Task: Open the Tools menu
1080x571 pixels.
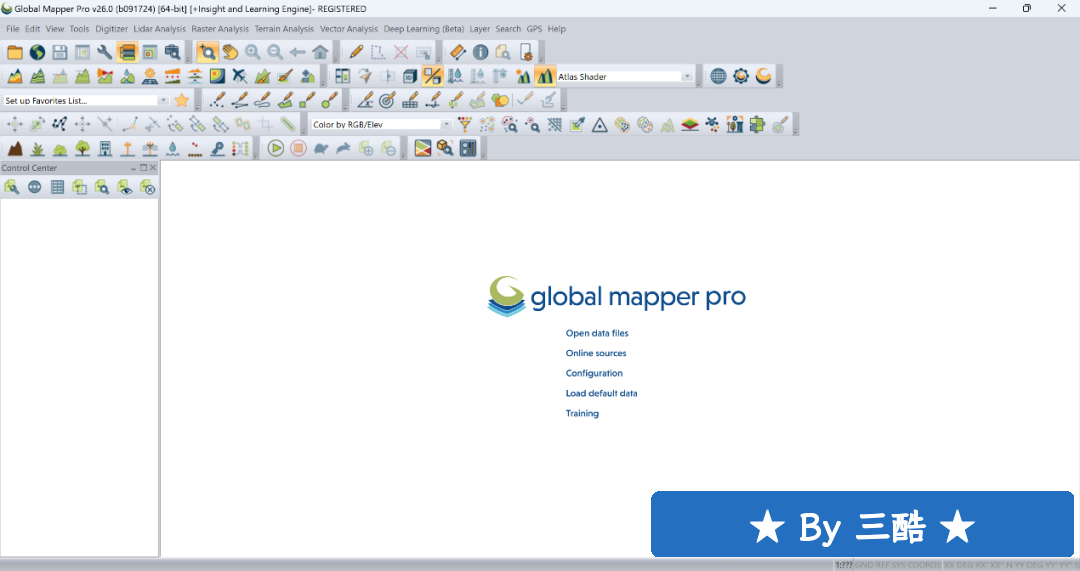Action: click(79, 29)
